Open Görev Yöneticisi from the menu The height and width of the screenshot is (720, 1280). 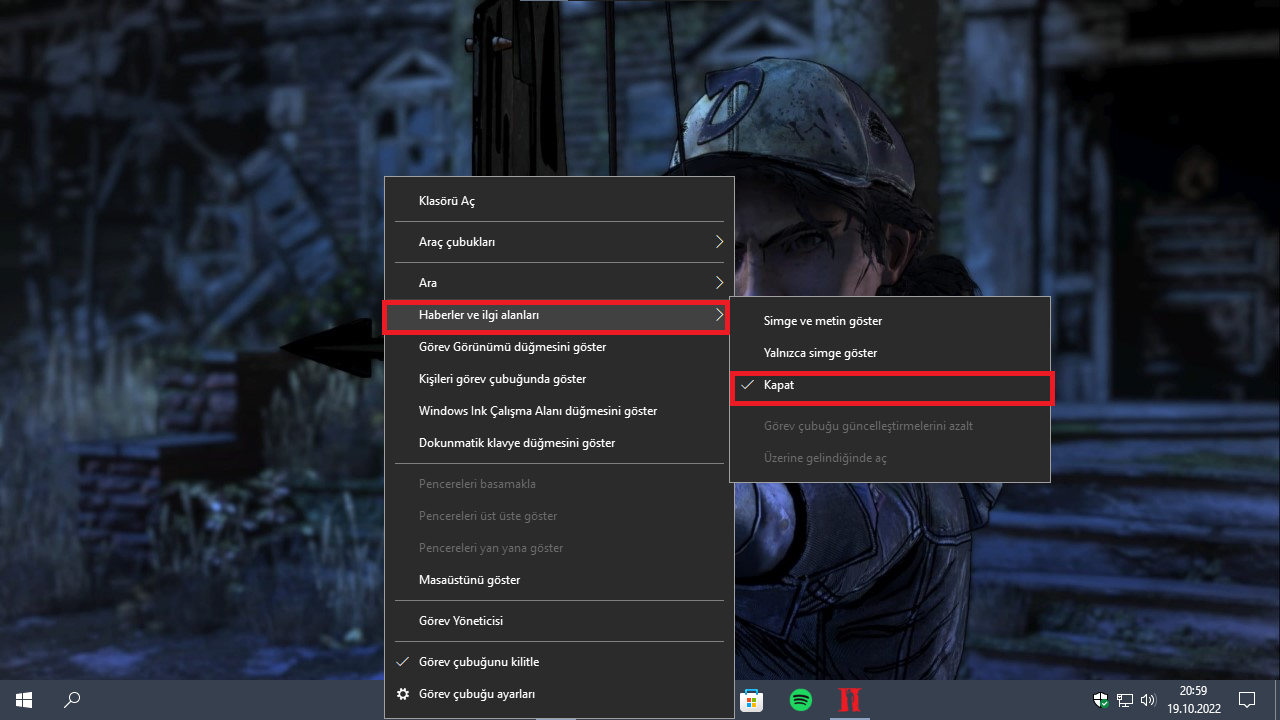pos(559,621)
